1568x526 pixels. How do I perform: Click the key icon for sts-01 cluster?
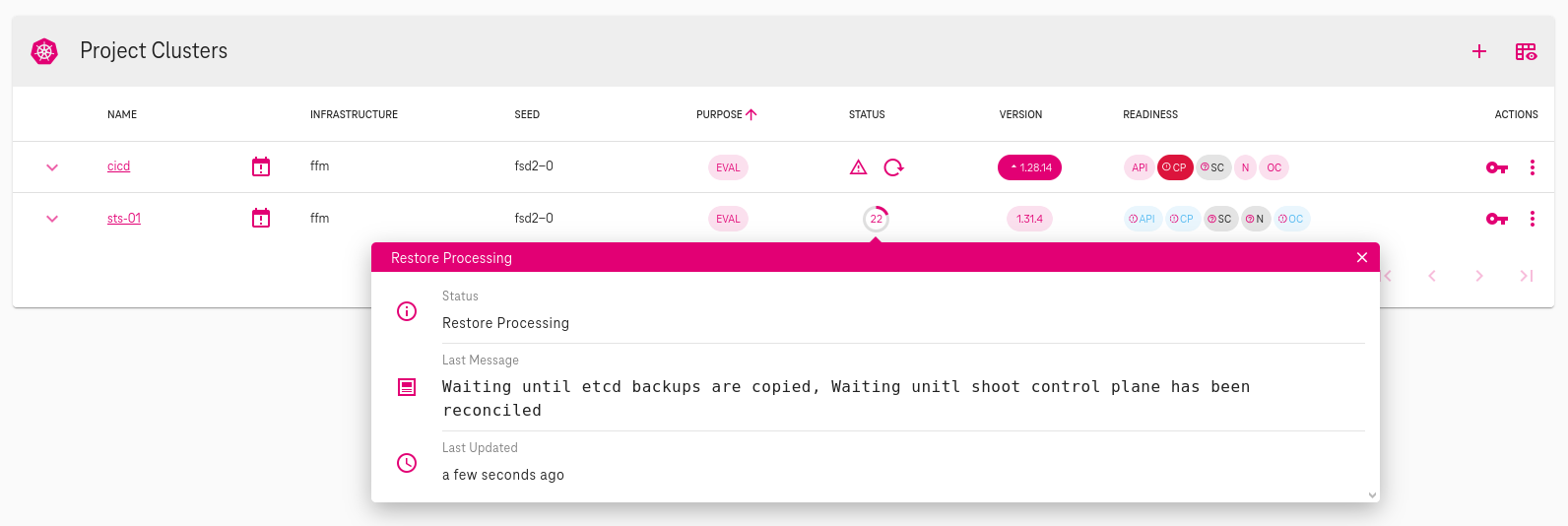tap(1496, 219)
